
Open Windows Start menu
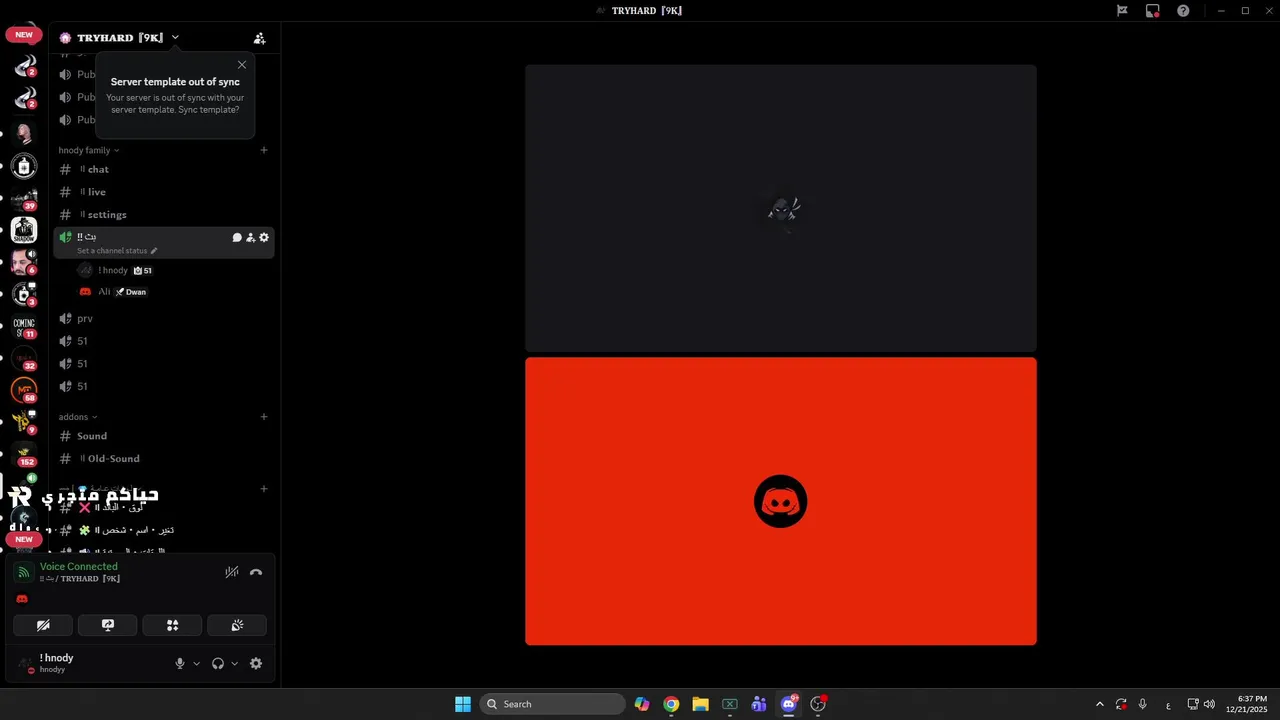[x=463, y=704]
